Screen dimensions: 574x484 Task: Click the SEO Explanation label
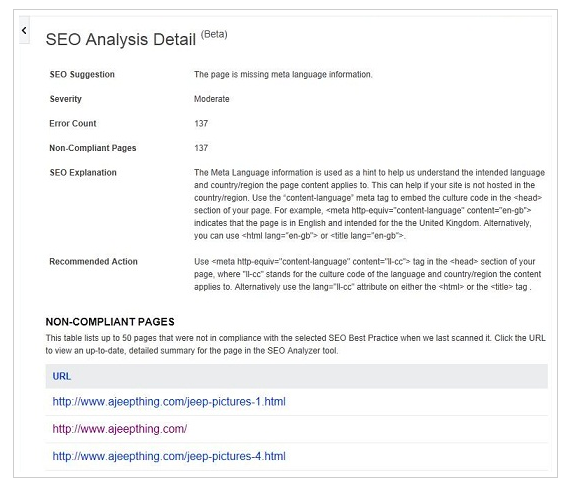pos(83,172)
